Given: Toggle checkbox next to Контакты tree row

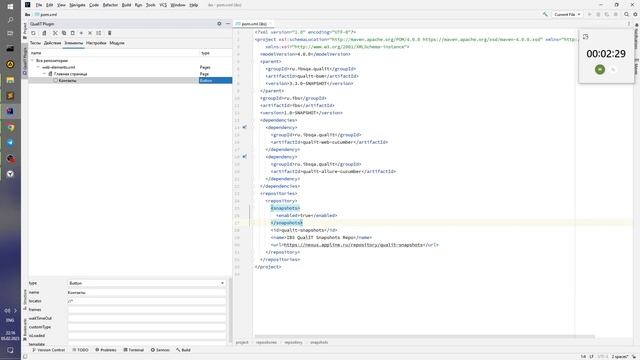Looking at the screenshot, I should pos(56,80).
